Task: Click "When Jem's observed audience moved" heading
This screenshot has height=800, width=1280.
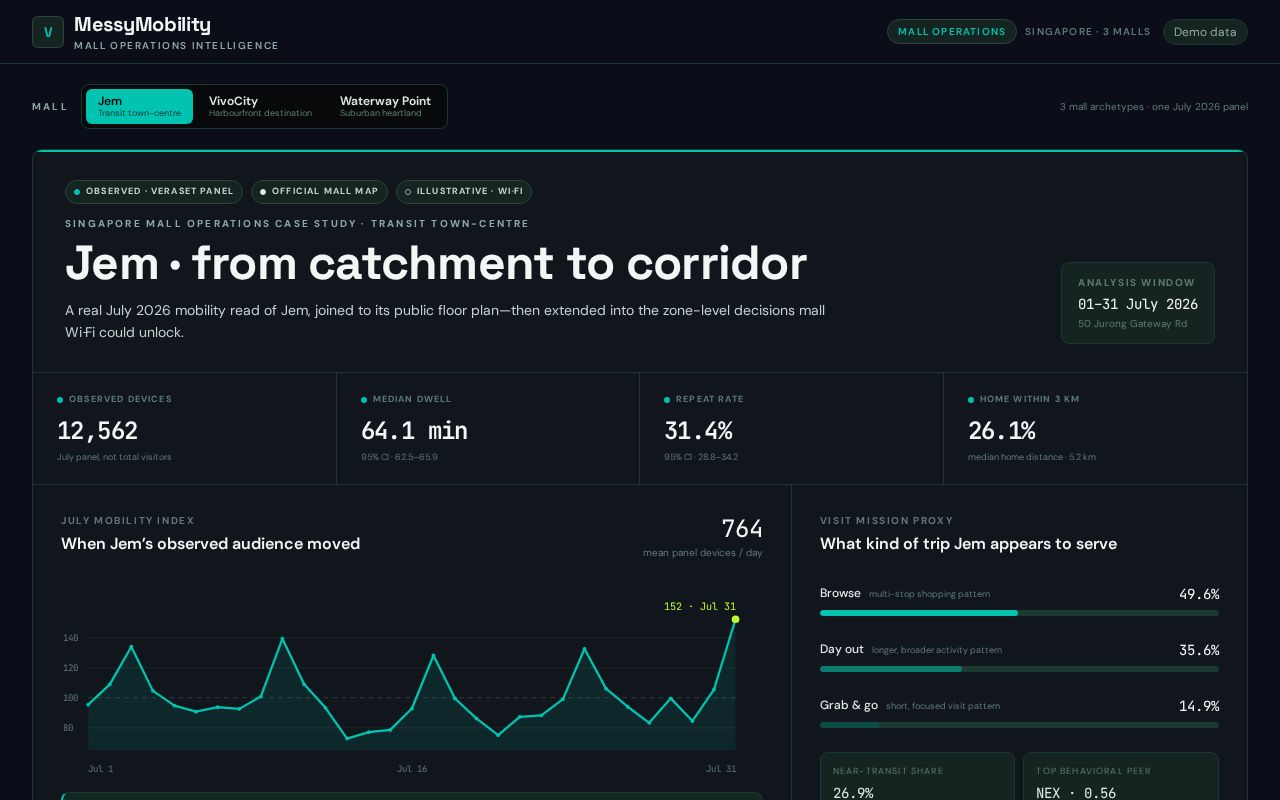Action: coord(210,544)
